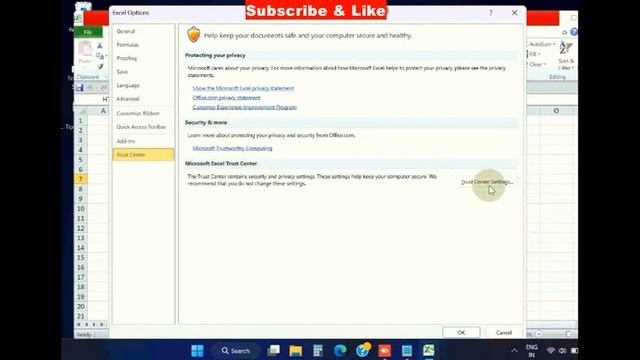The image size is (640, 360).
Task: Click the Excel ribbon Help icon
Action: (x=573, y=32)
